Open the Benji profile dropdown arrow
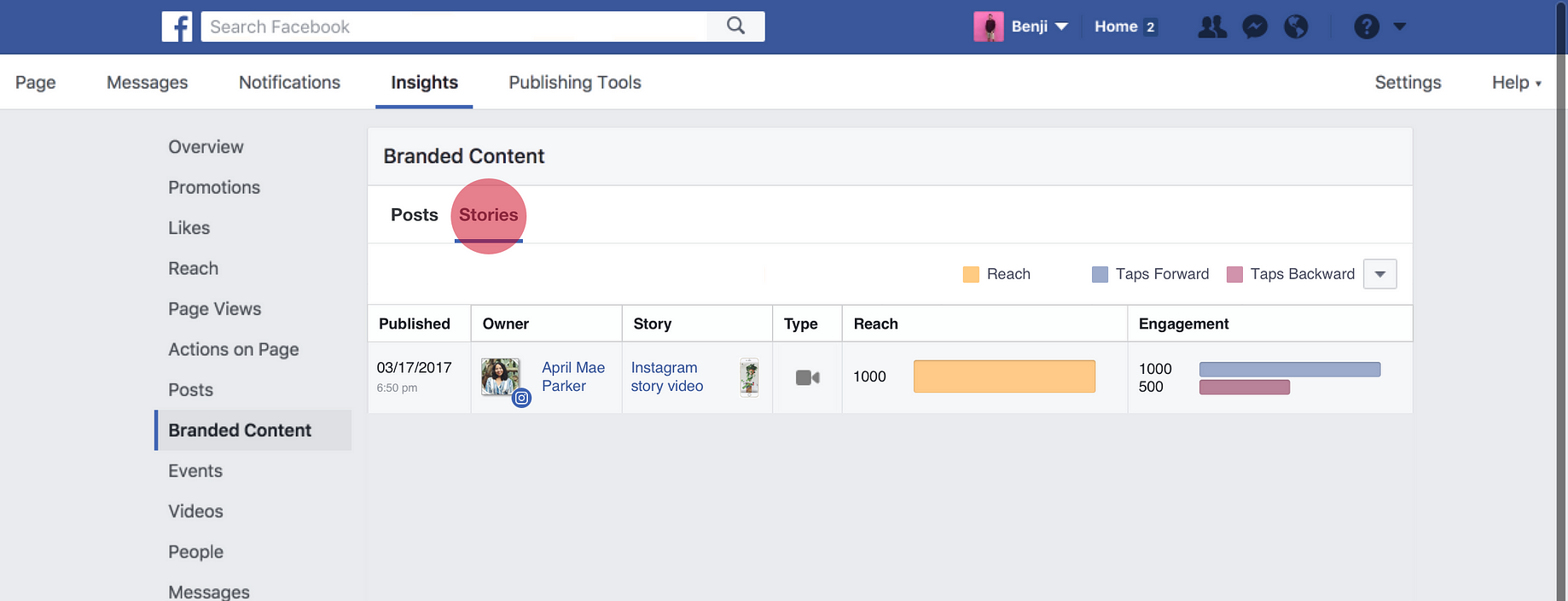1568x601 pixels. tap(1061, 26)
